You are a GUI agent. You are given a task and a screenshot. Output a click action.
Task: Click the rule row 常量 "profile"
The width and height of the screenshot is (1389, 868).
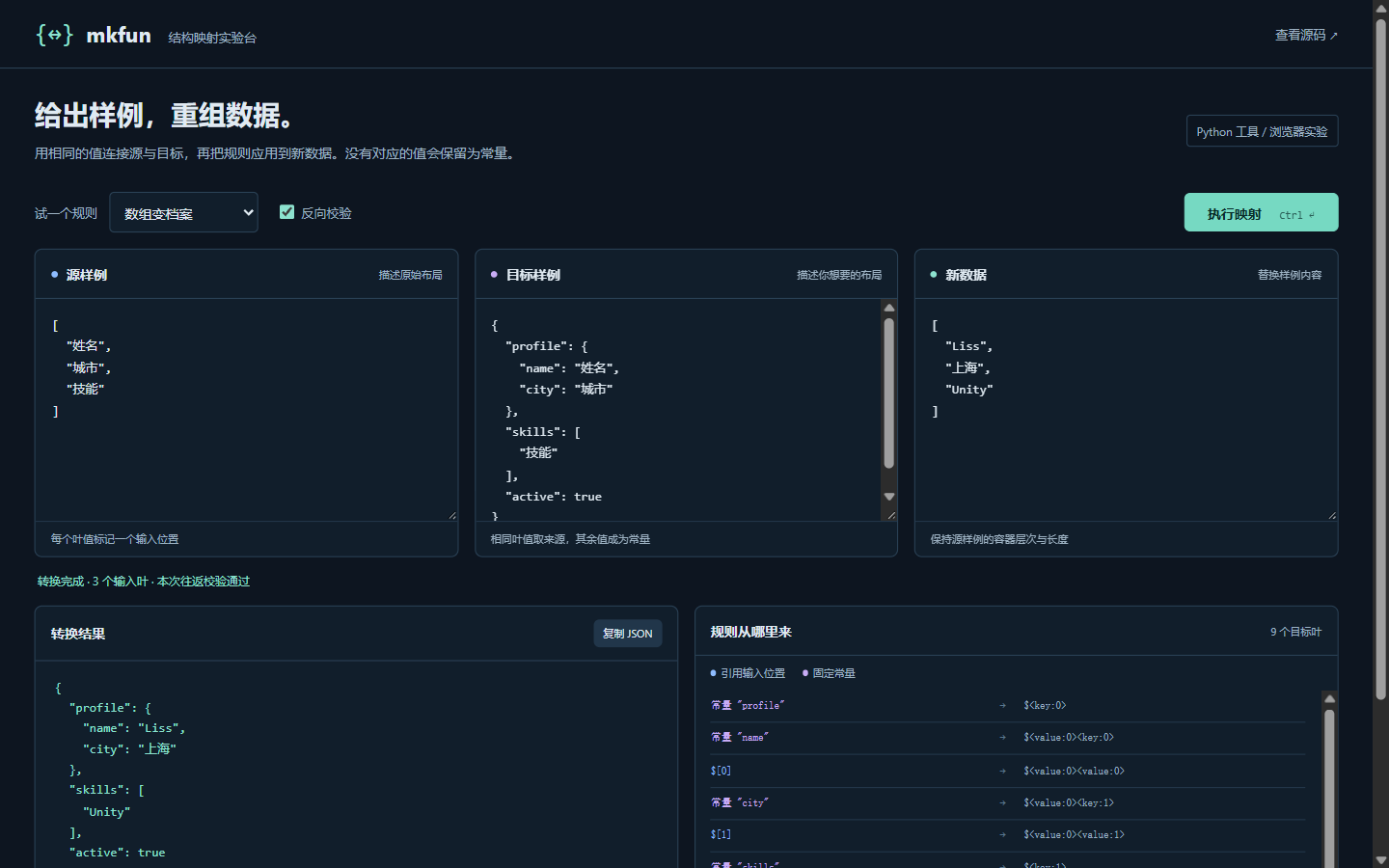(x=1008, y=706)
